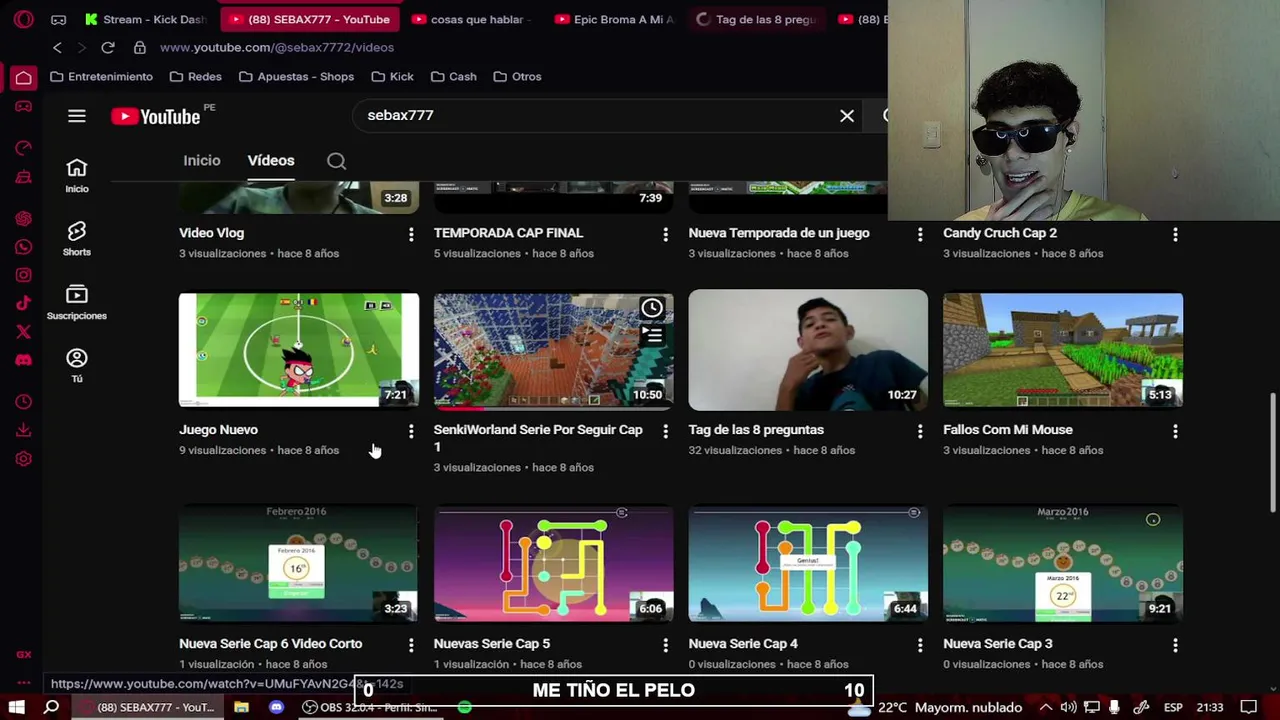Viewport: 1280px width, 720px height.
Task: Play the Tag de las 8 preguntas thumbnail
Action: click(x=808, y=350)
